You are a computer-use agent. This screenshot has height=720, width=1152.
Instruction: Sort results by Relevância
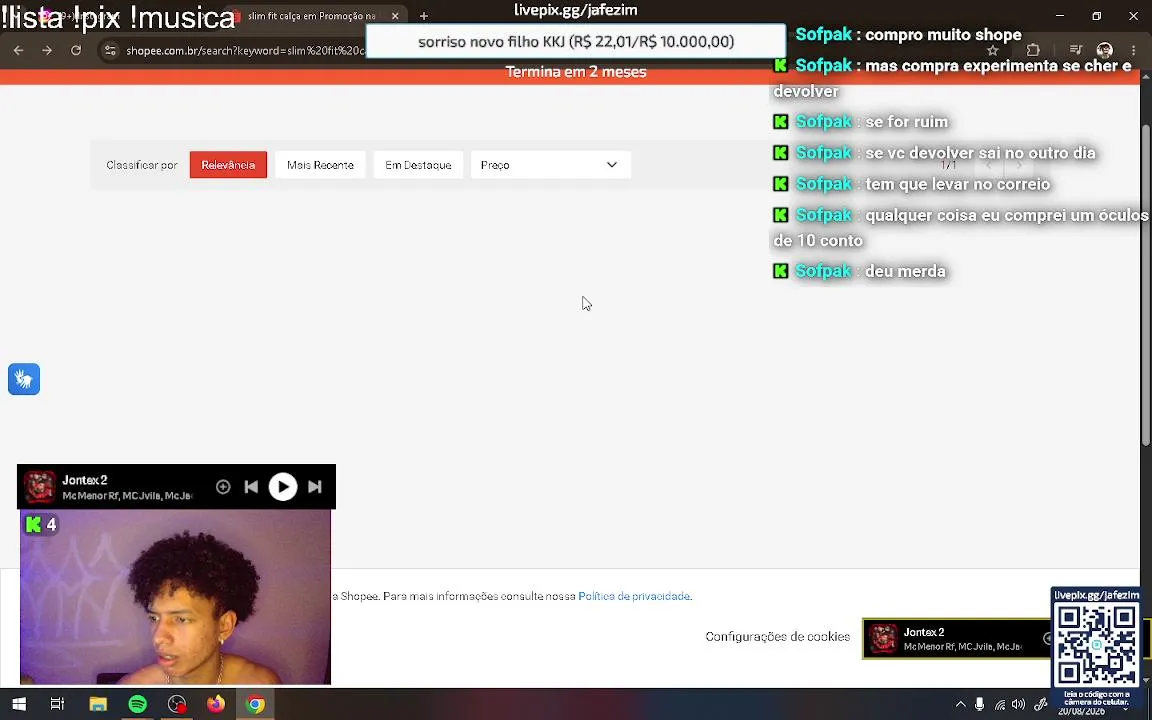[x=228, y=165]
